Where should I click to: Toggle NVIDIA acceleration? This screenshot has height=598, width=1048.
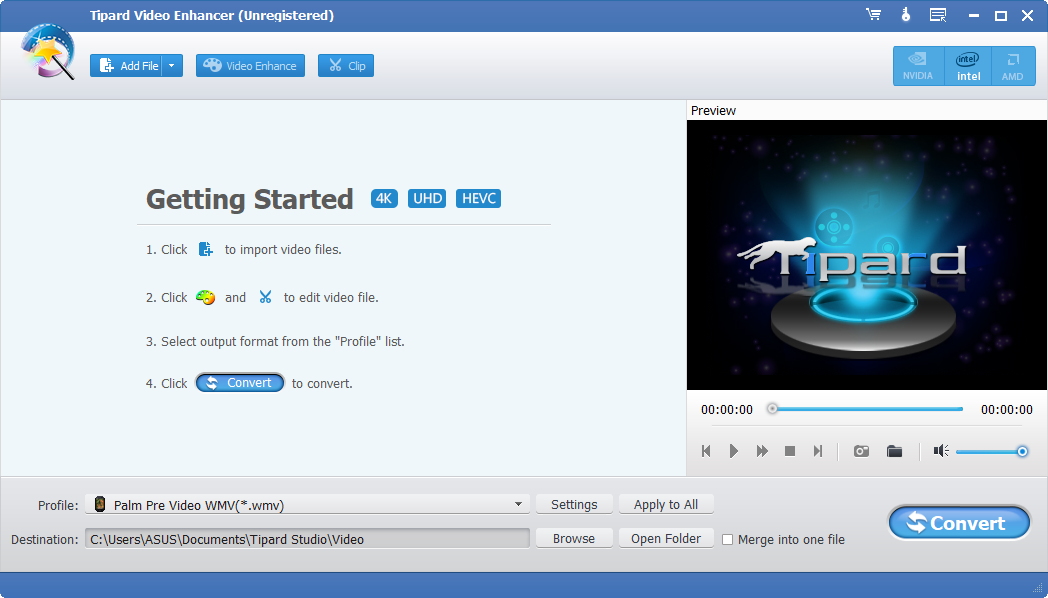pyautogui.click(x=918, y=66)
